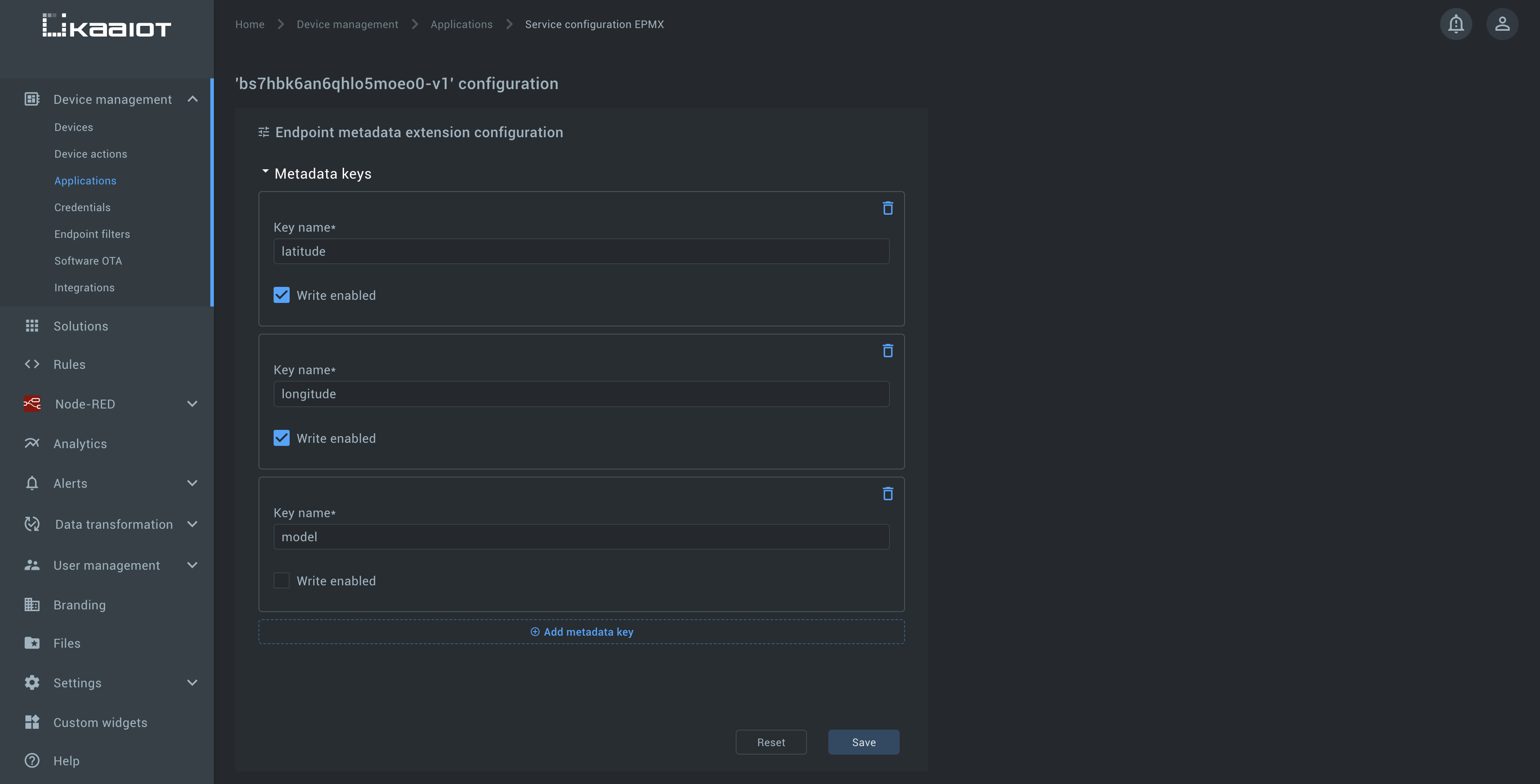
Task: Go to Device management breadcrumb
Action: pos(347,24)
